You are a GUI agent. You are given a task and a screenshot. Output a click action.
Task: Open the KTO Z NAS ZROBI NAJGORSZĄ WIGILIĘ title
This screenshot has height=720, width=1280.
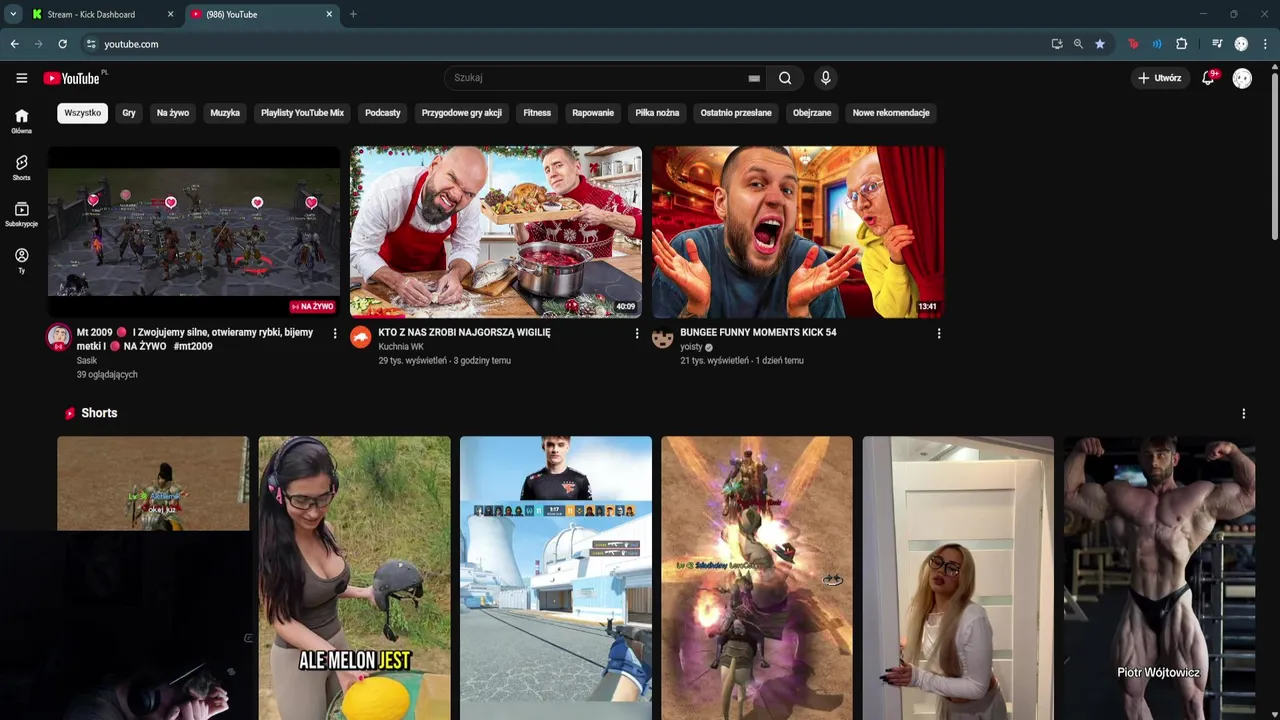(x=464, y=332)
